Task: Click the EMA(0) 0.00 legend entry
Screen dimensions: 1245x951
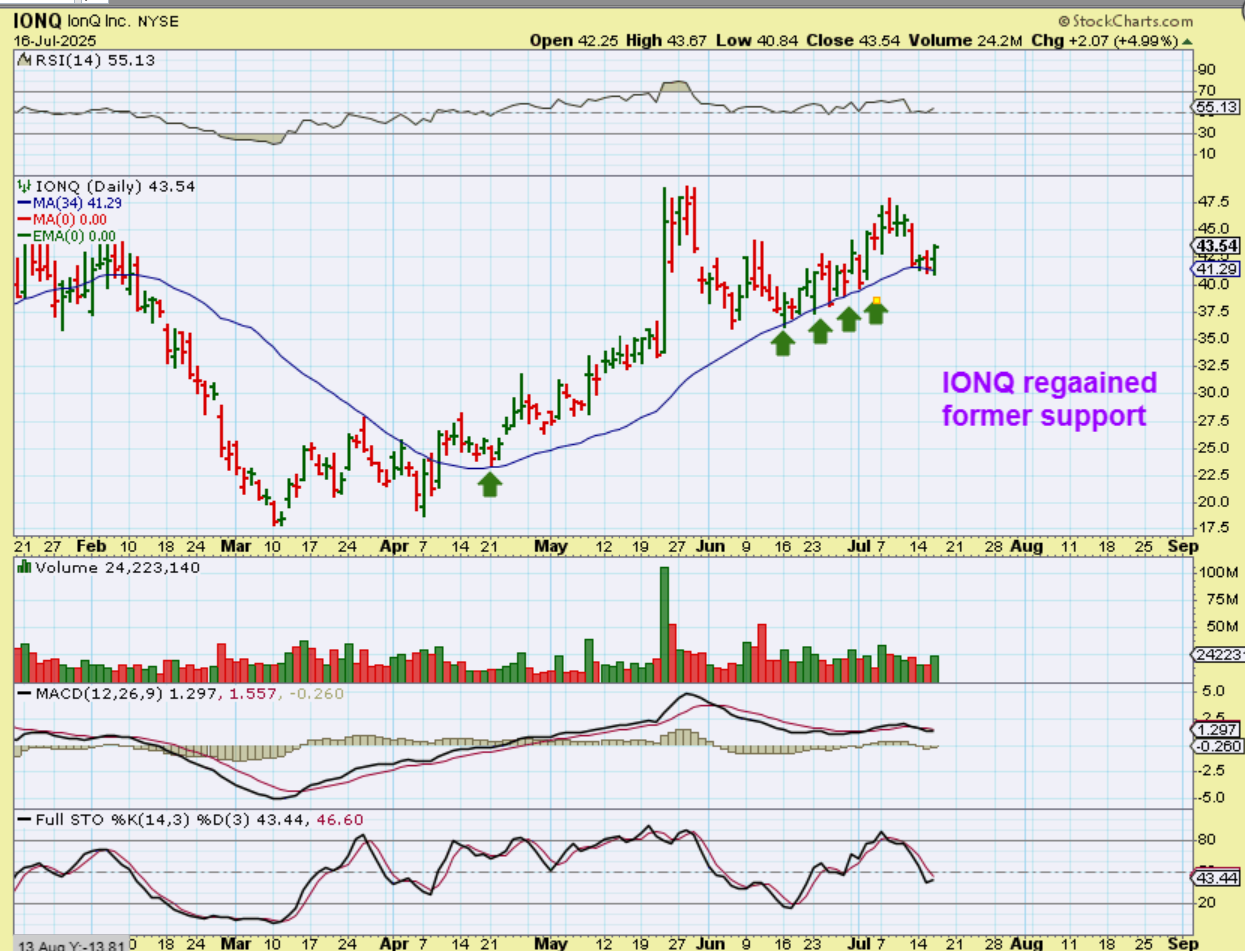Action: pos(68,237)
